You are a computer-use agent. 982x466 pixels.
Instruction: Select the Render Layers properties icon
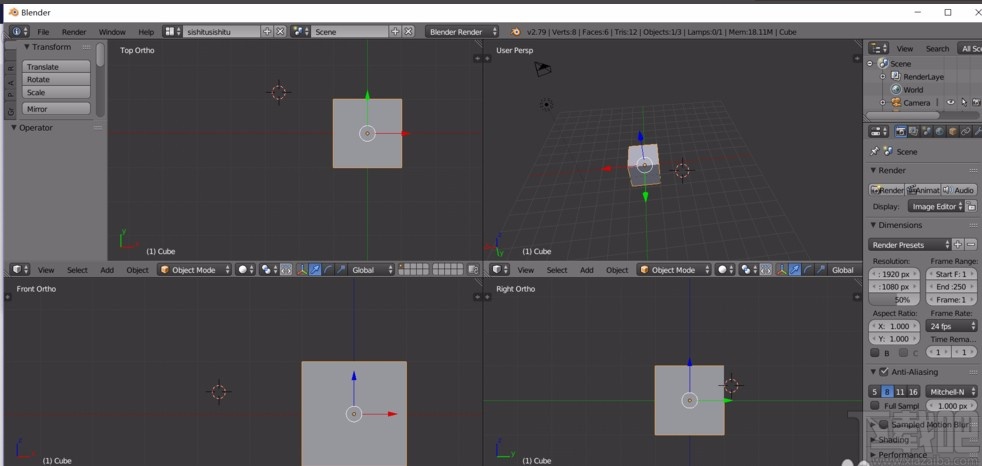[x=913, y=131]
